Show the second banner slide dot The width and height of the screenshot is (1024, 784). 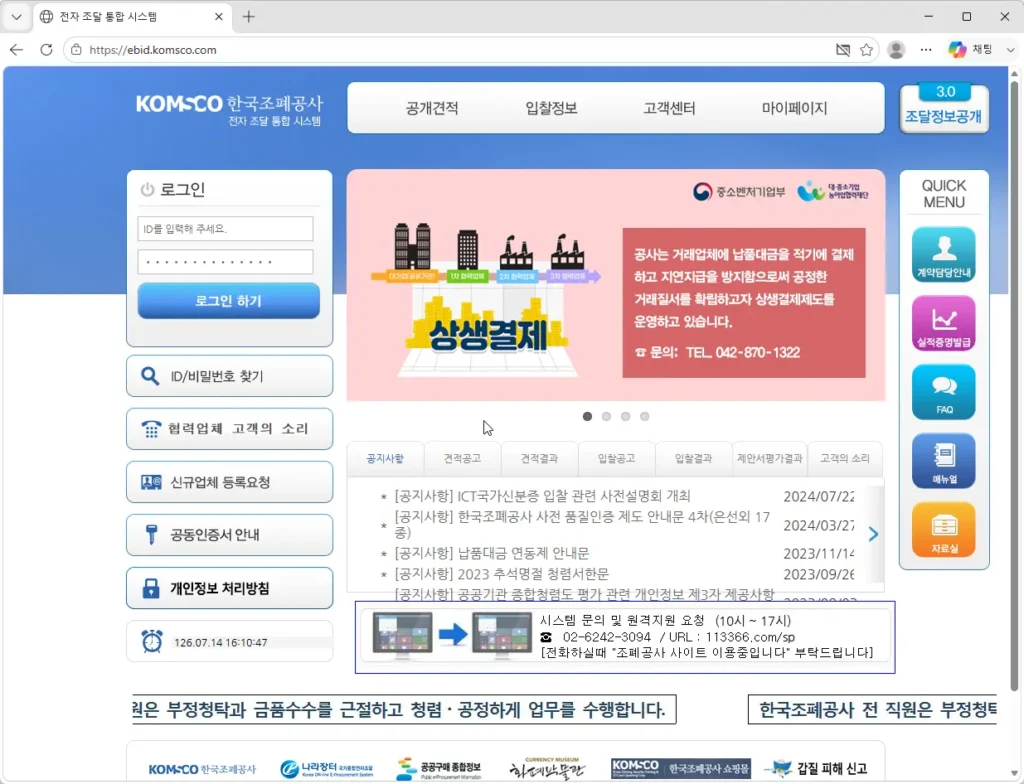606,416
